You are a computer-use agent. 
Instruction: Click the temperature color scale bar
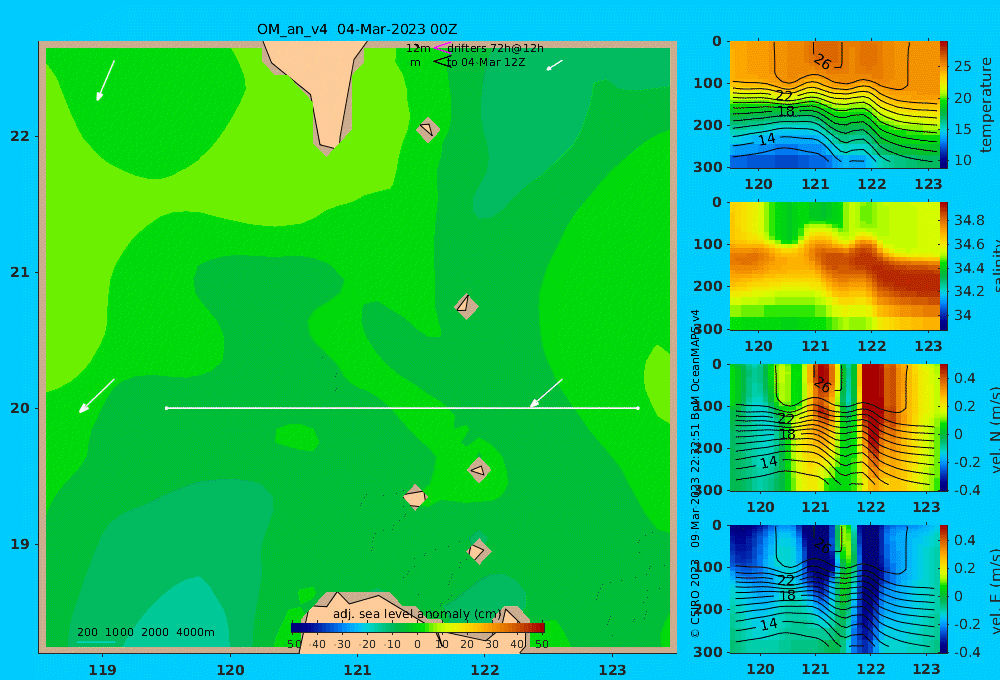point(944,105)
